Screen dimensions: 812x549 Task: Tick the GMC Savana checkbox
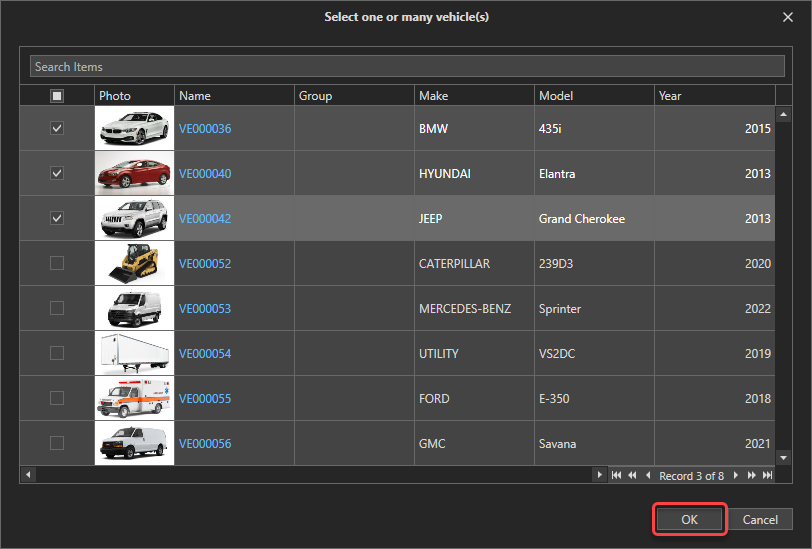pyautogui.click(x=57, y=443)
